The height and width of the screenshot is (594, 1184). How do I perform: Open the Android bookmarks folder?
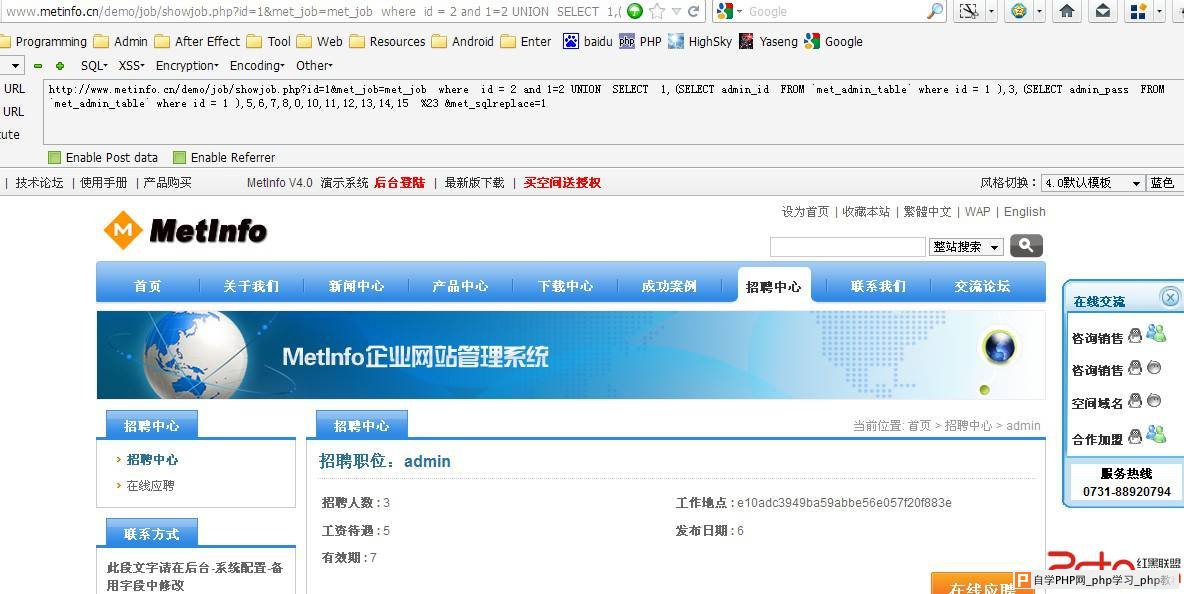pos(462,42)
